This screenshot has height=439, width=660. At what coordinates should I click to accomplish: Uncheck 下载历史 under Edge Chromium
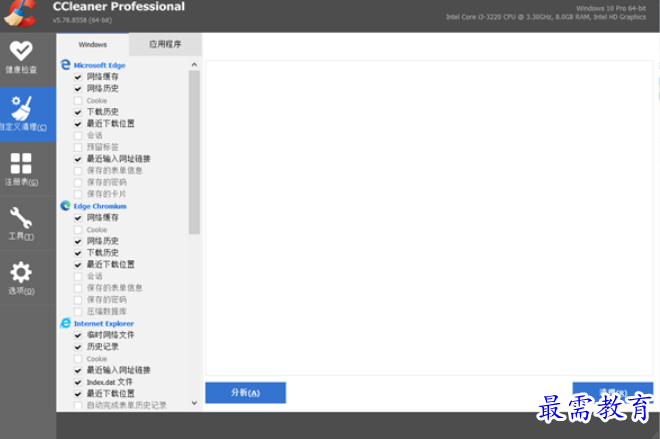[x=78, y=253]
